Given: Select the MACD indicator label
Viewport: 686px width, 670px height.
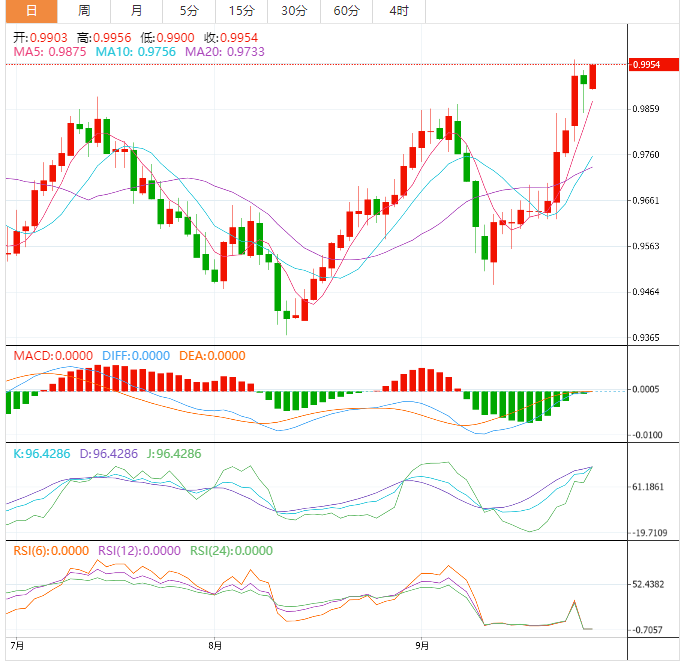Looking at the screenshot, I should (x=51, y=355).
